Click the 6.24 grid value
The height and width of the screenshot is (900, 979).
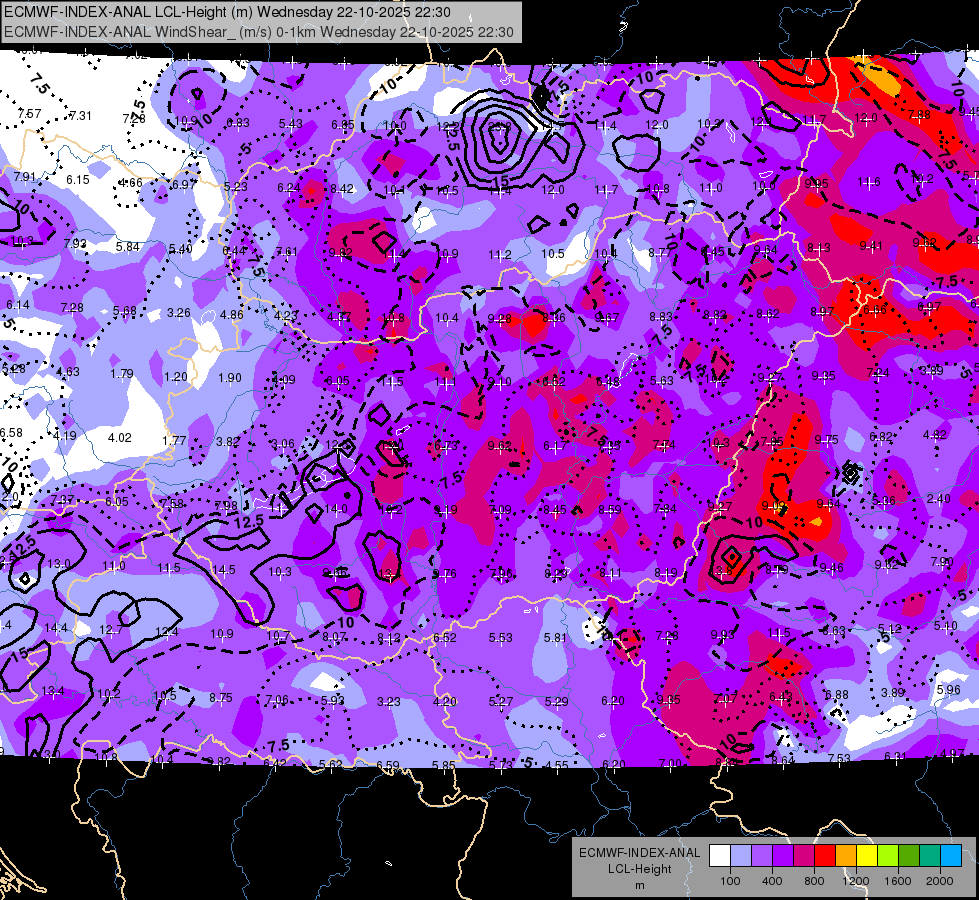point(289,187)
